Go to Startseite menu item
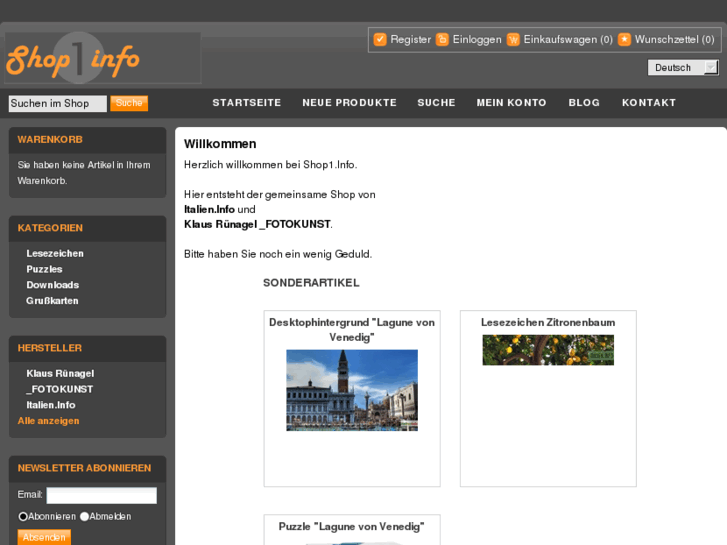727x545 pixels. 247,103
